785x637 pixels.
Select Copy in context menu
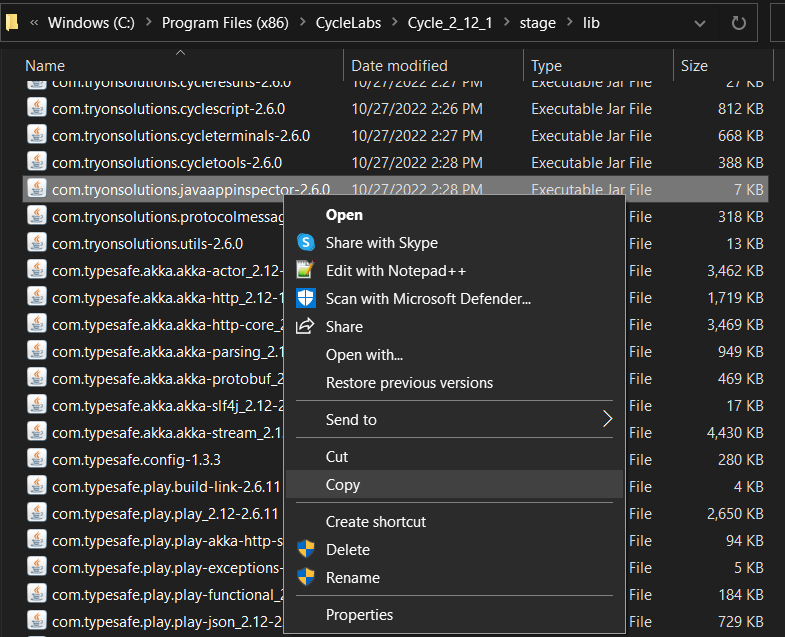(454, 485)
